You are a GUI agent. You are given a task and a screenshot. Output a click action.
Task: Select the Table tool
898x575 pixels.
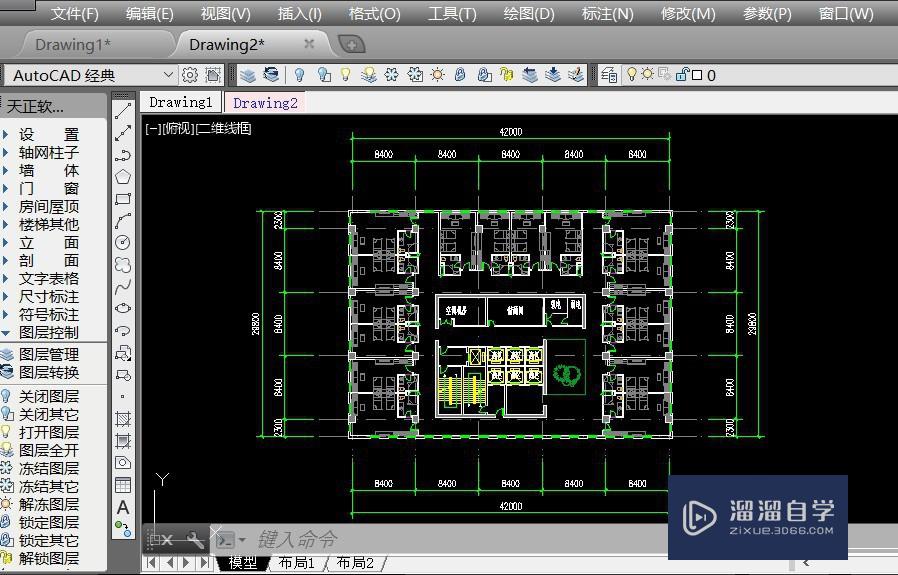(123, 485)
